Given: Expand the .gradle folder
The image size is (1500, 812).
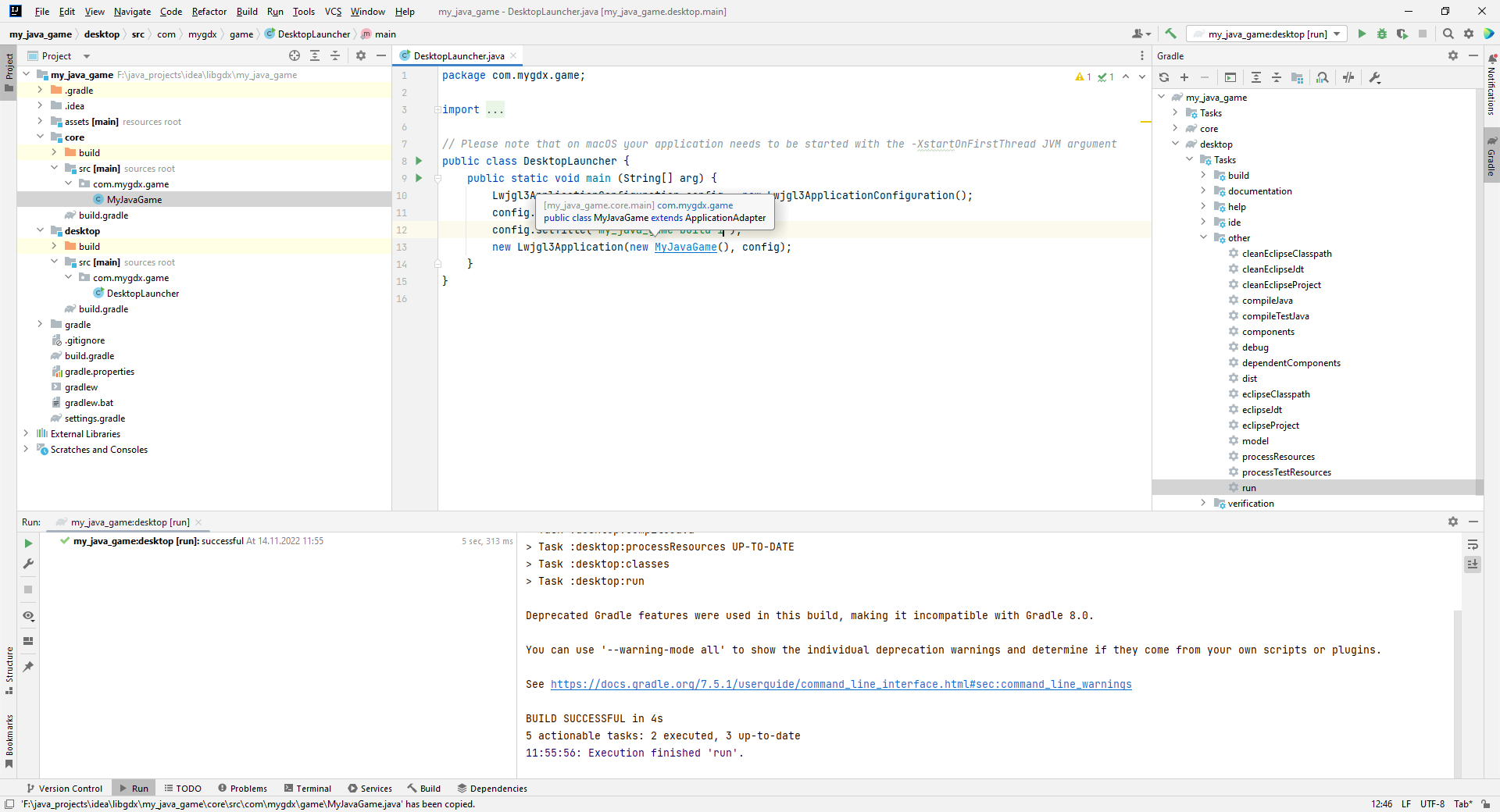Looking at the screenshot, I should point(40,90).
